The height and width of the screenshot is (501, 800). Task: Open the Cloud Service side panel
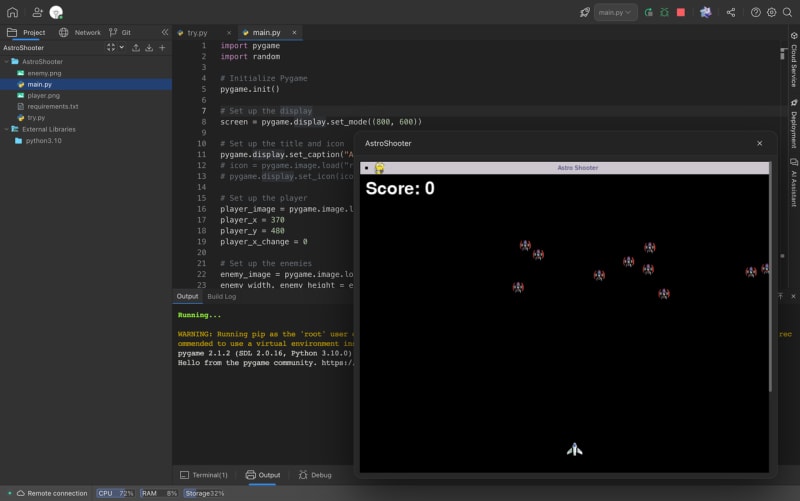tap(794, 59)
